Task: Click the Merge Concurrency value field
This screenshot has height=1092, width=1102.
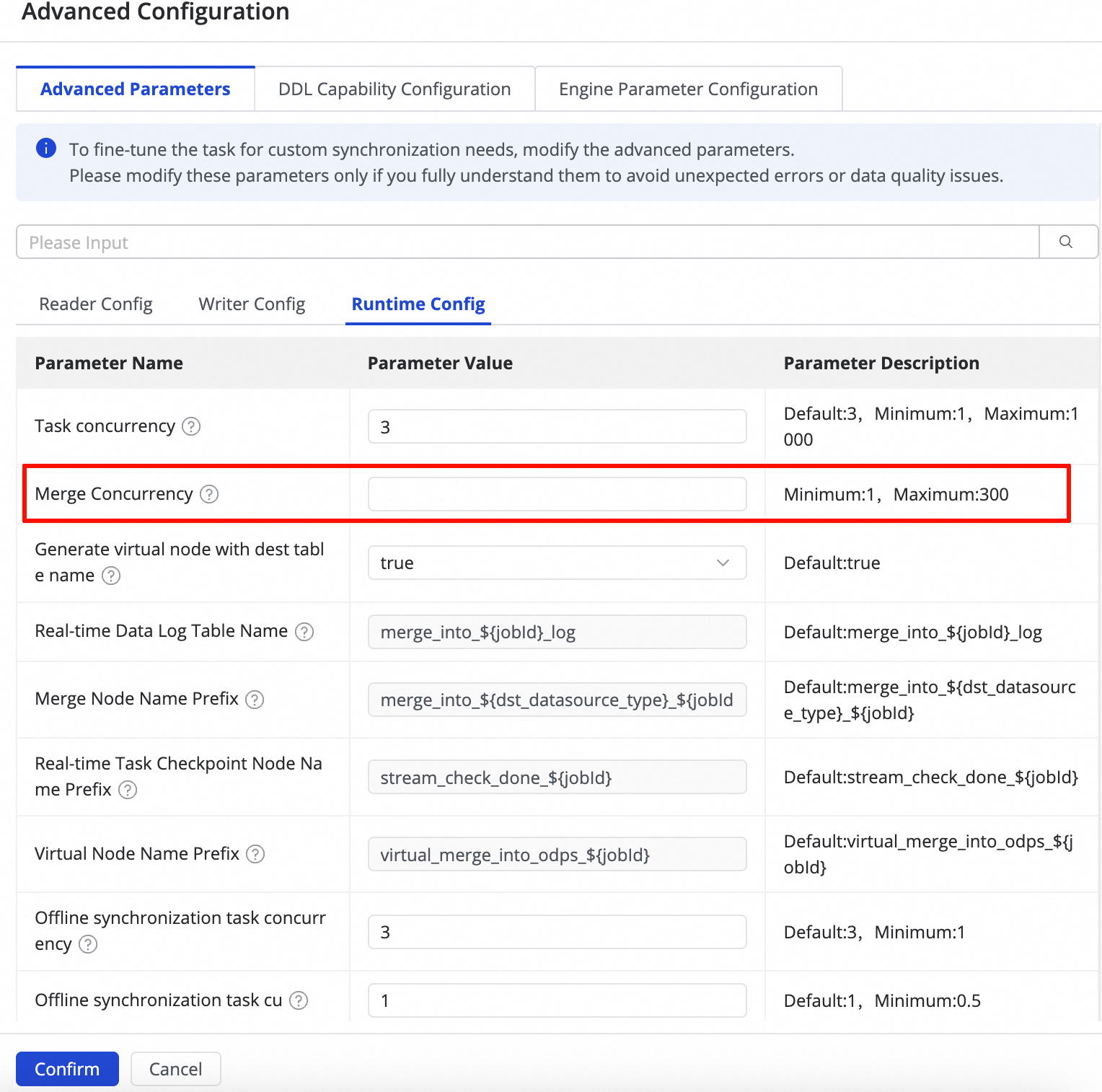Action: (557, 494)
